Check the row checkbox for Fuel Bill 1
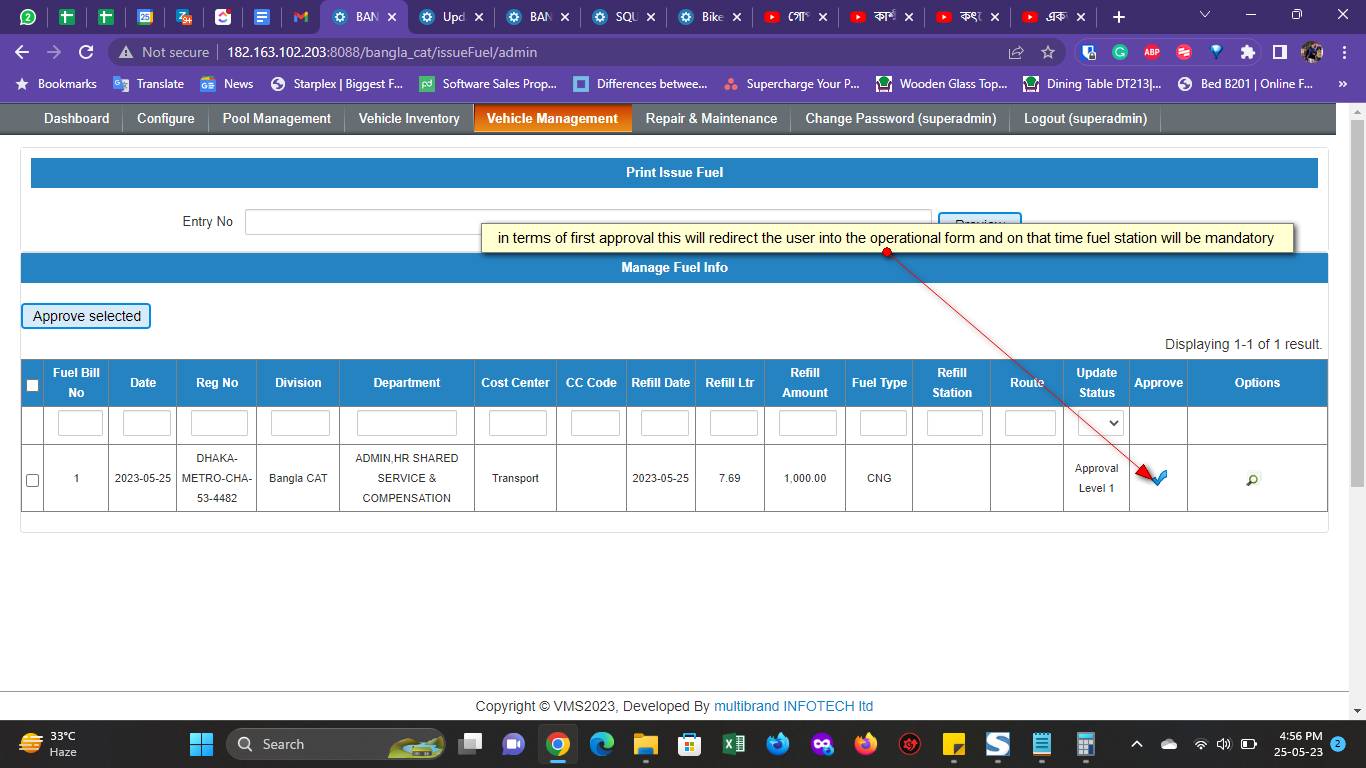 [x=32, y=480]
